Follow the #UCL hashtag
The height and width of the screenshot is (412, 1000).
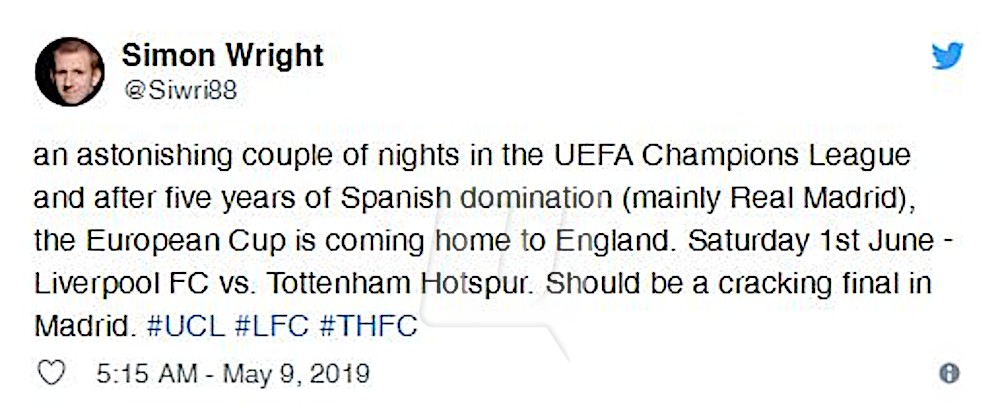pos(186,327)
